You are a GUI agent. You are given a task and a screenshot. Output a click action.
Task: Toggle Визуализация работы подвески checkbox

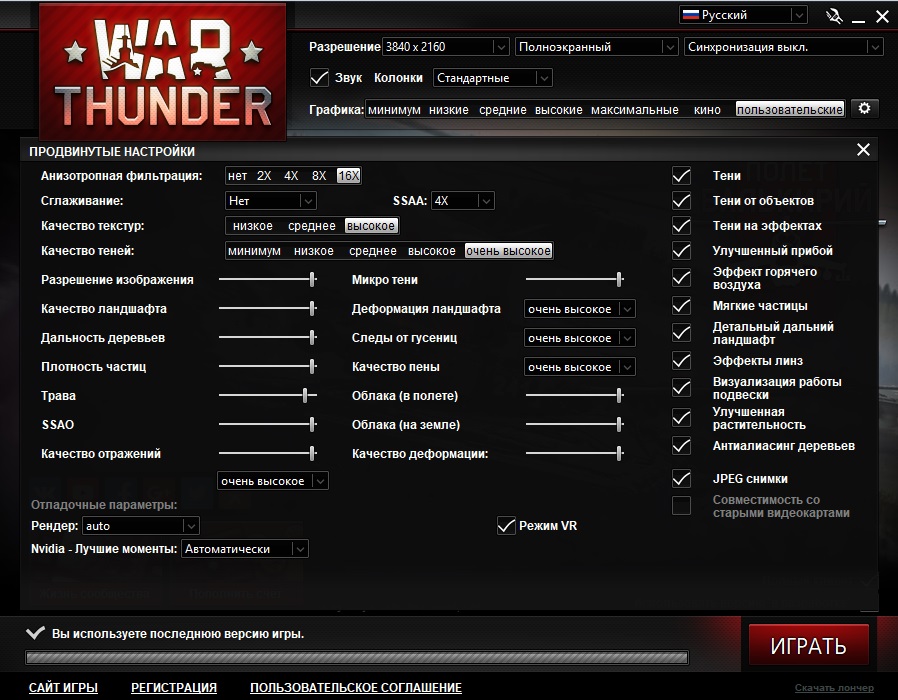681,388
